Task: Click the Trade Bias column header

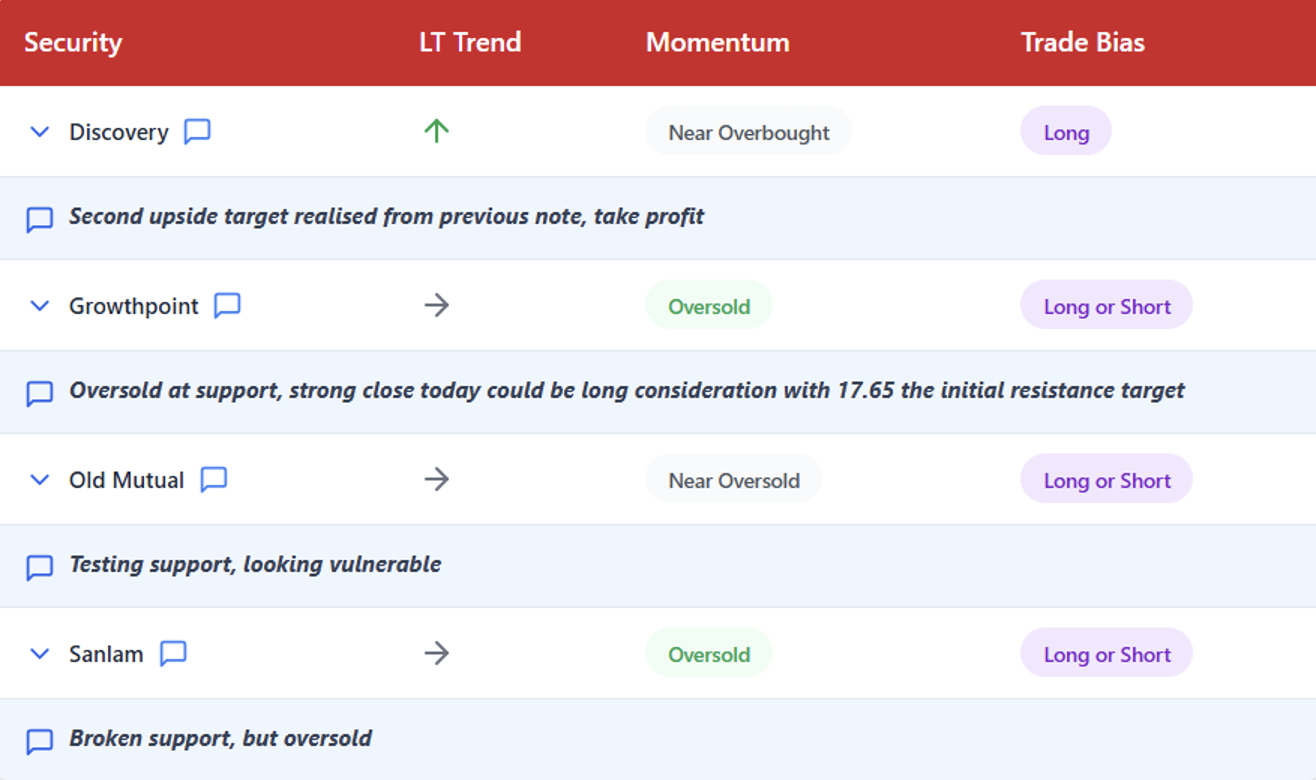Action: tap(1082, 43)
